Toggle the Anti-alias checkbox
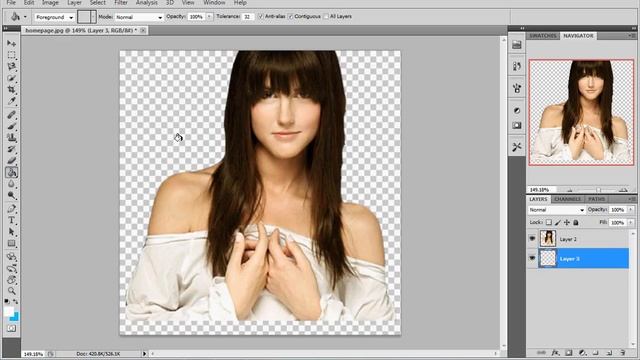 point(261,17)
